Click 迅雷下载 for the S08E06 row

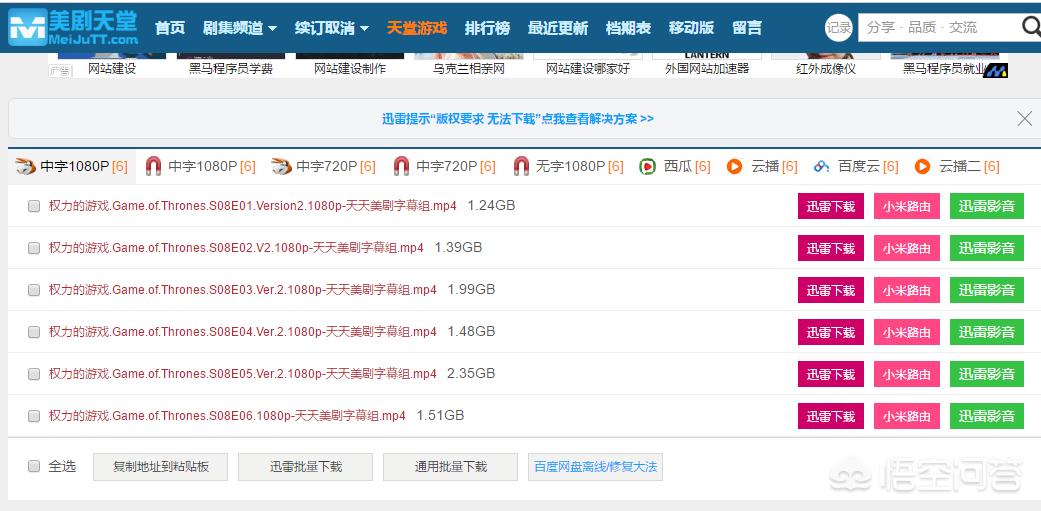(831, 416)
